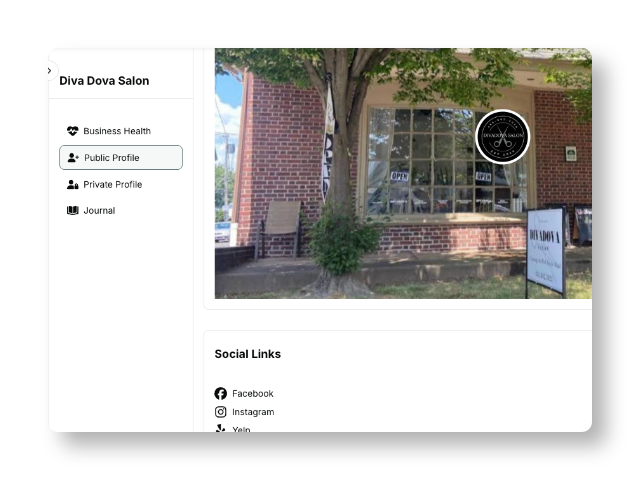Open the Instagram social link
This screenshot has height=480, width=640.
tap(244, 412)
